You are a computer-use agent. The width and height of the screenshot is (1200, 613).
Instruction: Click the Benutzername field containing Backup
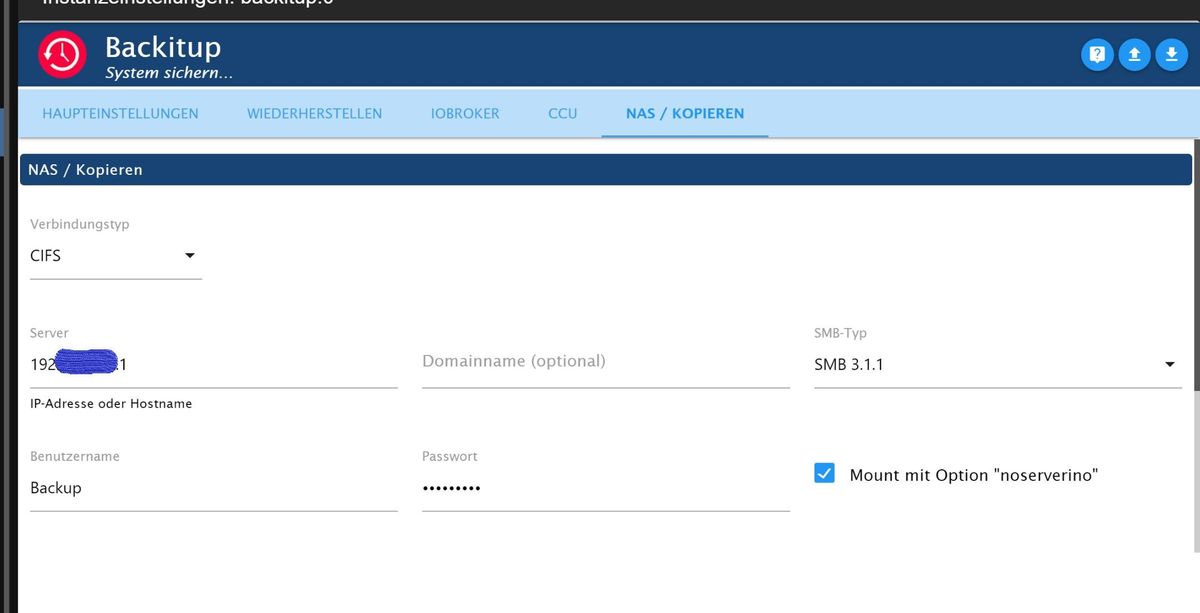coord(214,488)
